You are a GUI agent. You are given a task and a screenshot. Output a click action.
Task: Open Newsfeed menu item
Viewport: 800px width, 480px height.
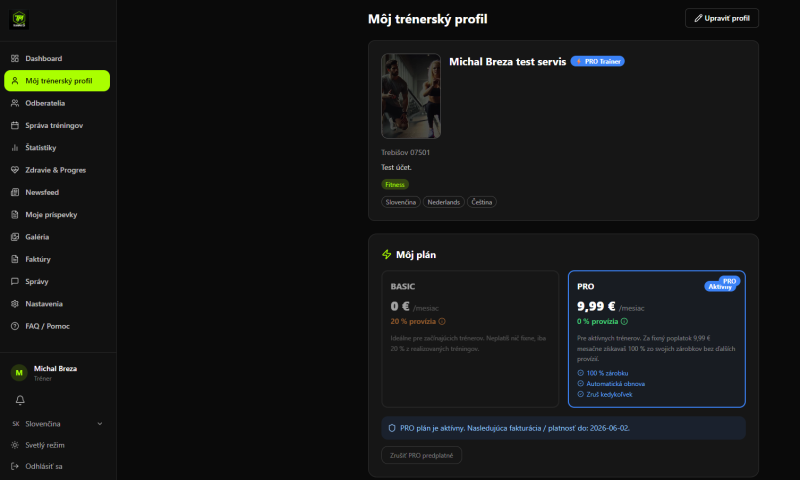[x=57, y=192]
